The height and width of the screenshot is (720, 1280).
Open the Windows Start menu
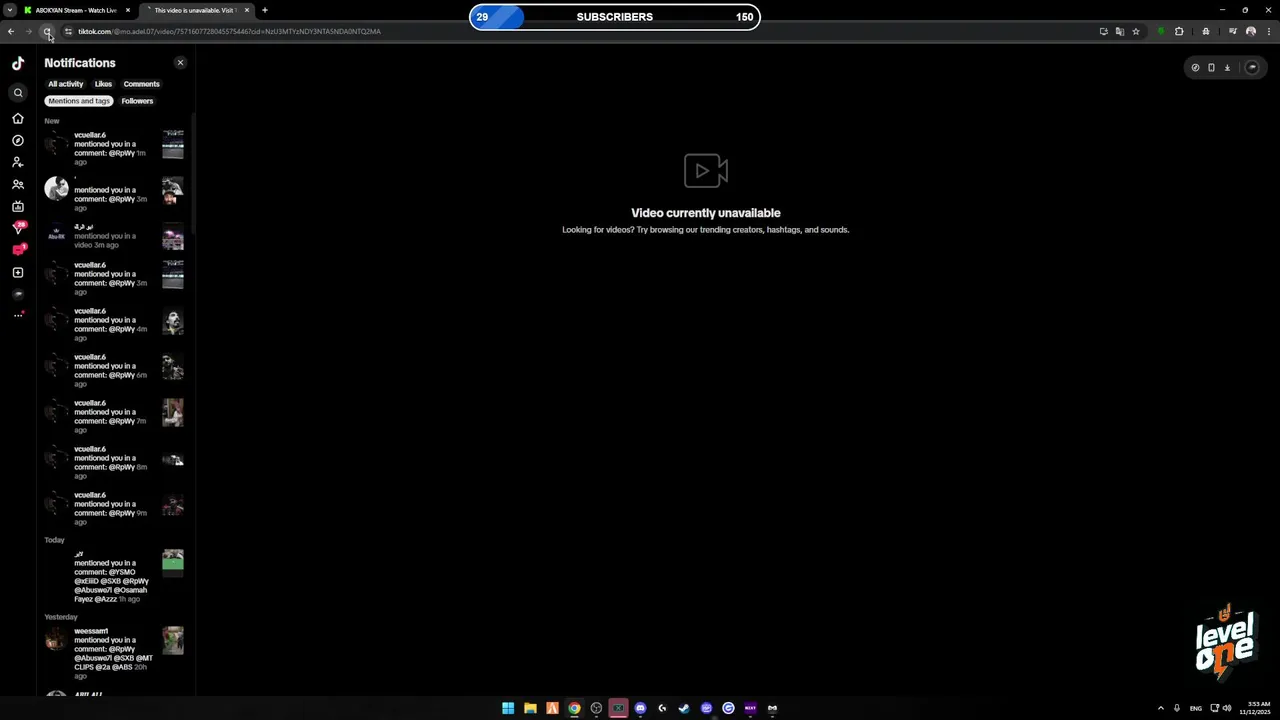pyautogui.click(x=508, y=708)
